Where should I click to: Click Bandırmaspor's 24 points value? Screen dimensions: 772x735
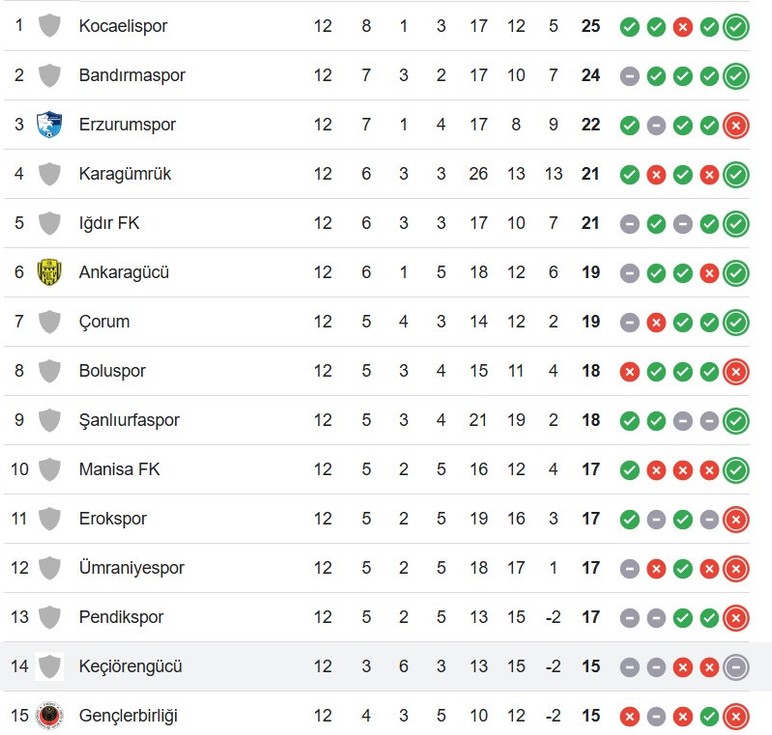[x=590, y=75]
